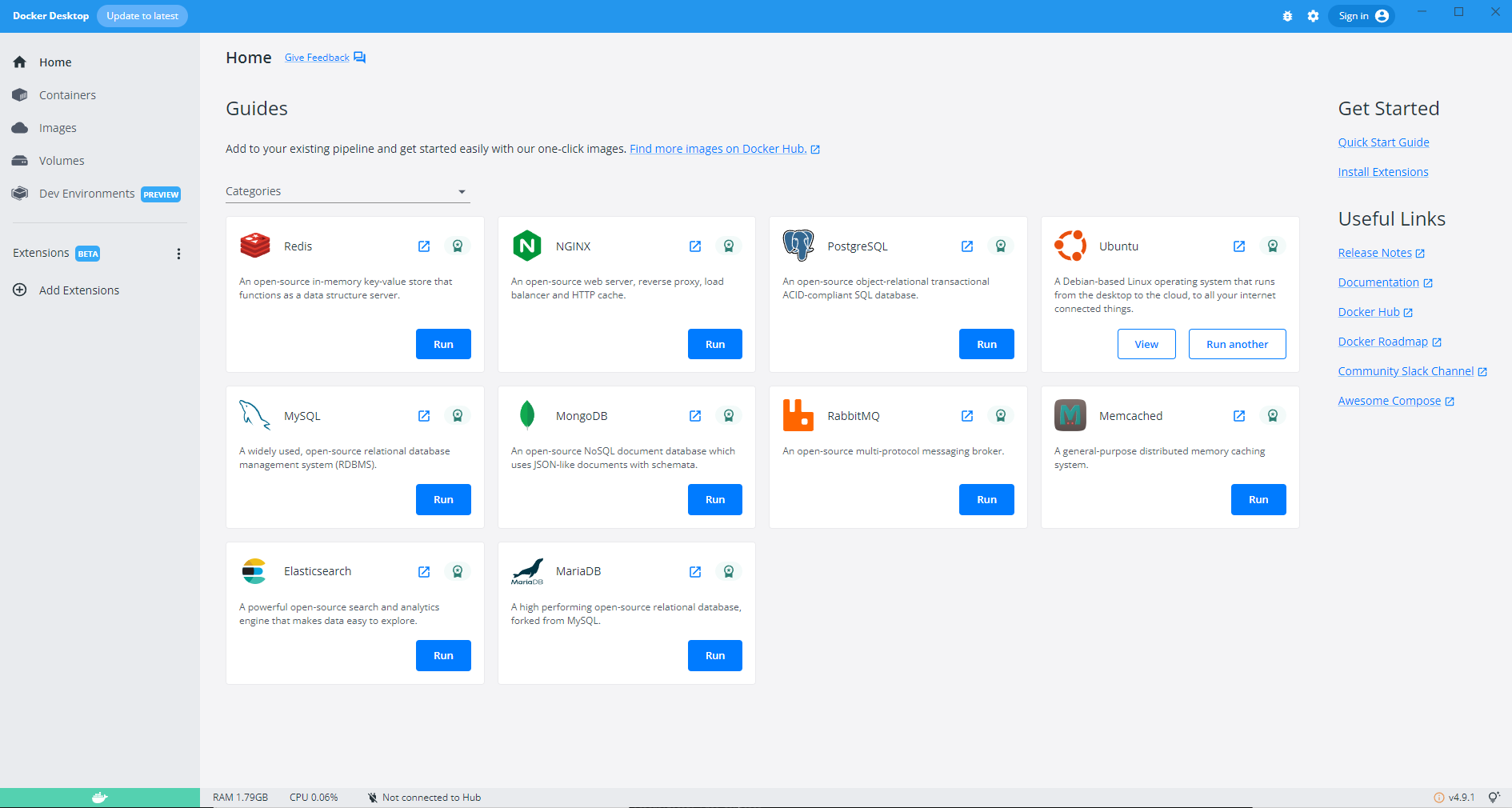Run the Elasticsearch image
Image resolution: width=1512 pixels, height=808 pixels.
pyautogui.click(x=443, y=655)
